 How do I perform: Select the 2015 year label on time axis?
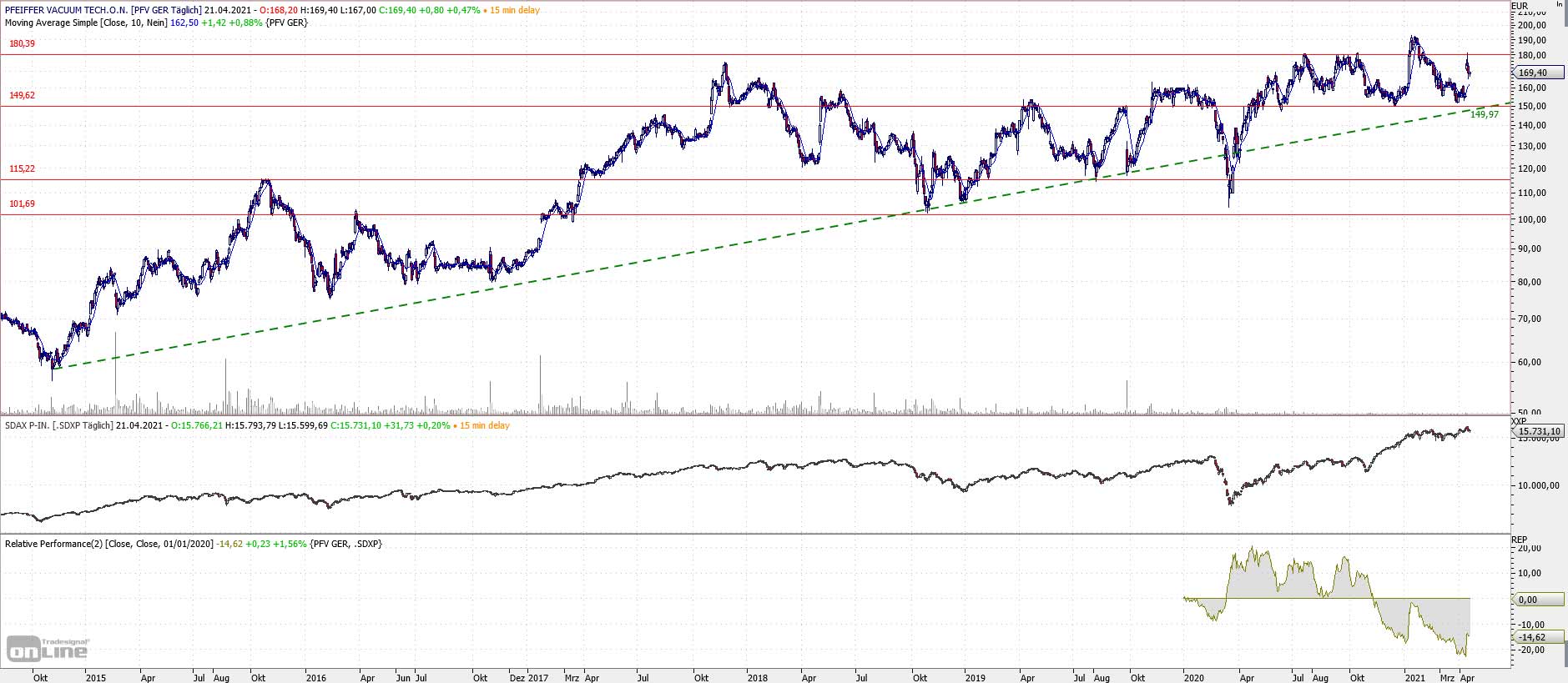tap(96, 678)
